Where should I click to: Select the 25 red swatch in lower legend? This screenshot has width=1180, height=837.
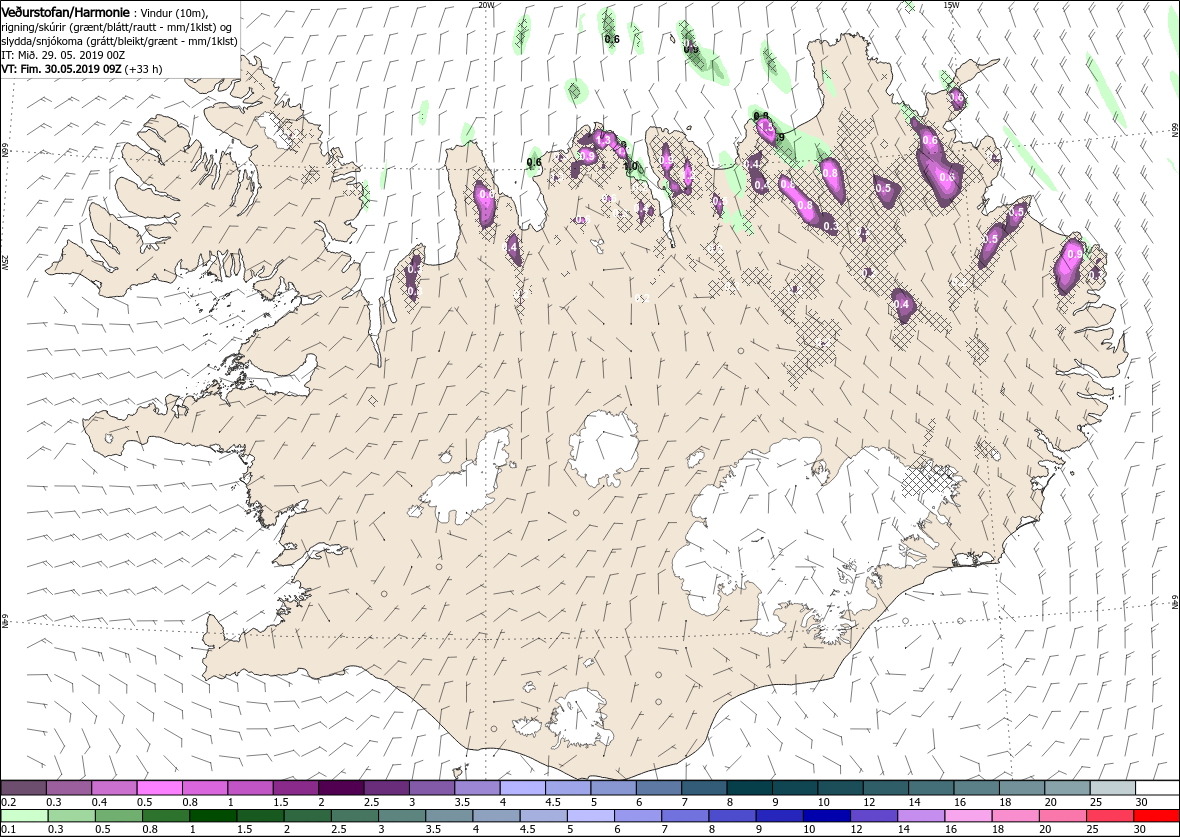pyautogui.click(x=1109, y=816)
